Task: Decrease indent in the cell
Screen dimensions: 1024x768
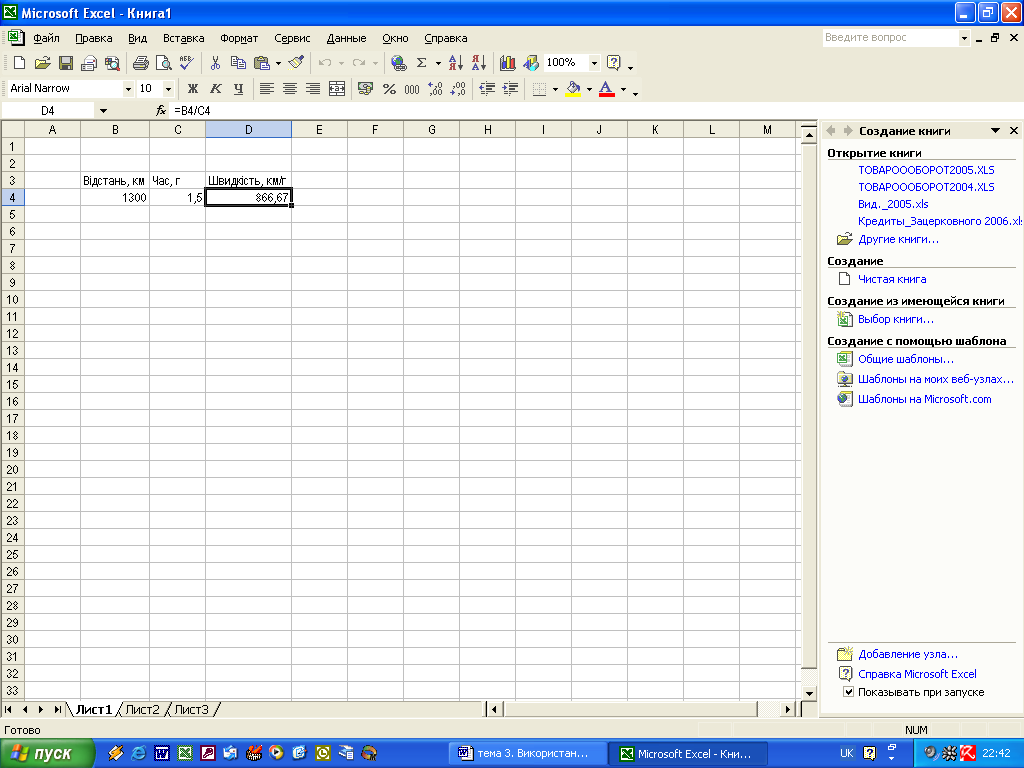Action: [x=487, y=89]
